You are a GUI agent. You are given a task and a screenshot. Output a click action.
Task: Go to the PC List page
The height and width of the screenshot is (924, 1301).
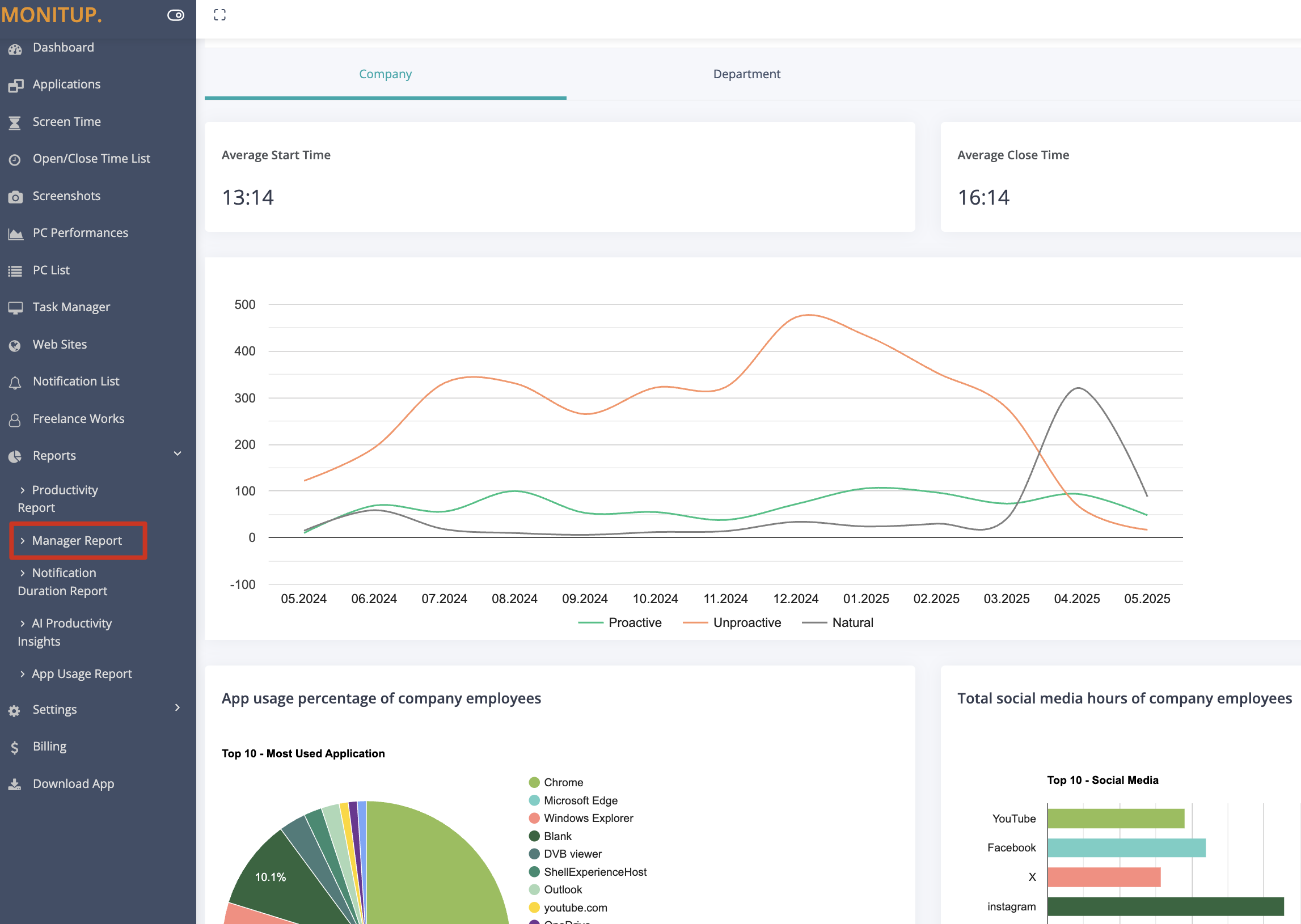point(51,270)
